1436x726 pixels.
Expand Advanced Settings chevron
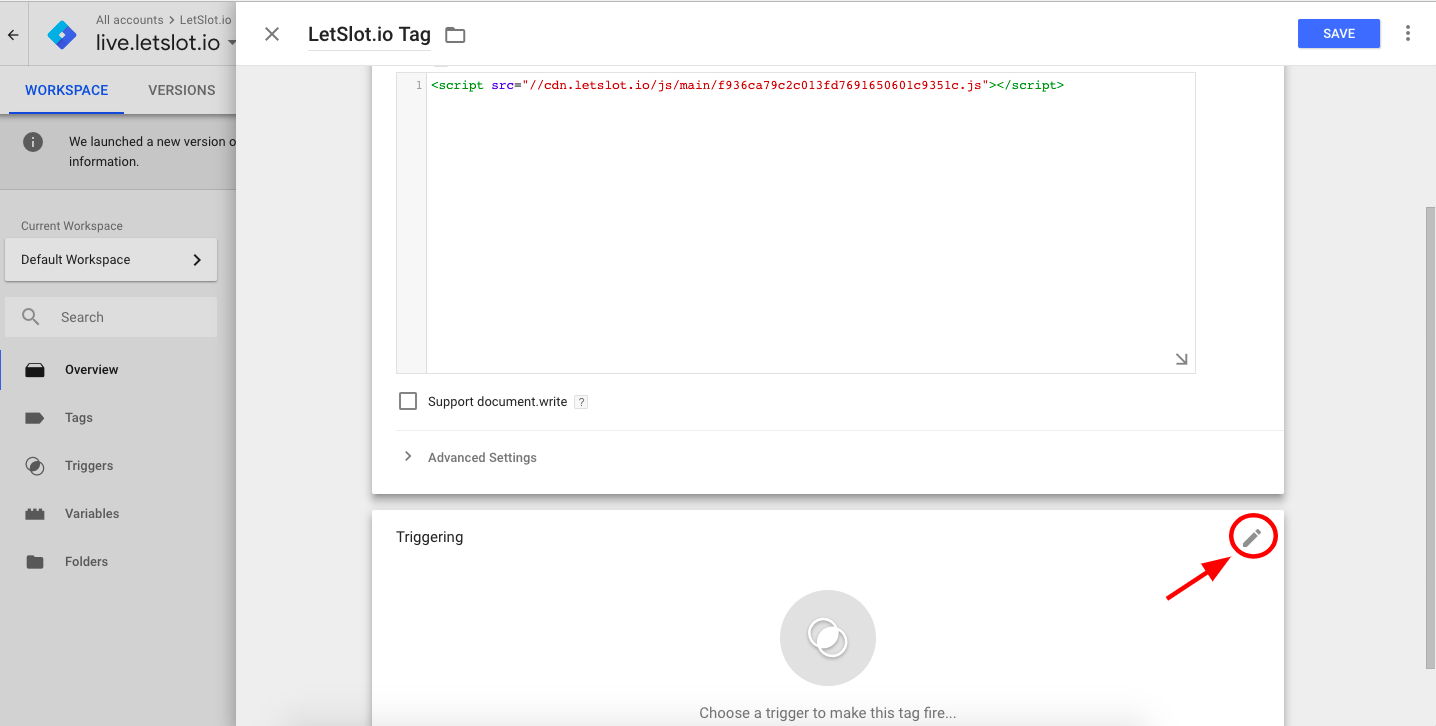[x=408, y=456]
